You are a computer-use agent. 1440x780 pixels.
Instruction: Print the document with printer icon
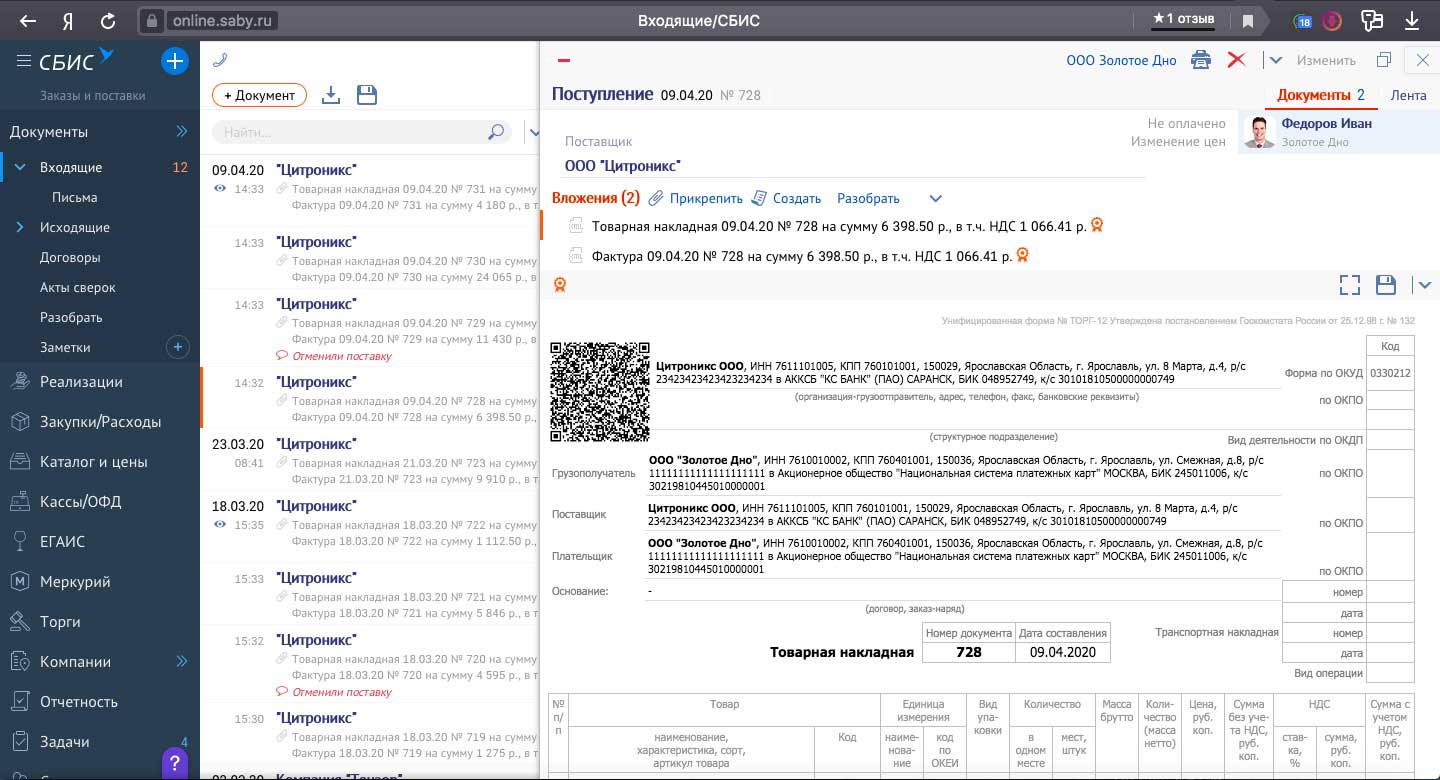coord(1201,60)
